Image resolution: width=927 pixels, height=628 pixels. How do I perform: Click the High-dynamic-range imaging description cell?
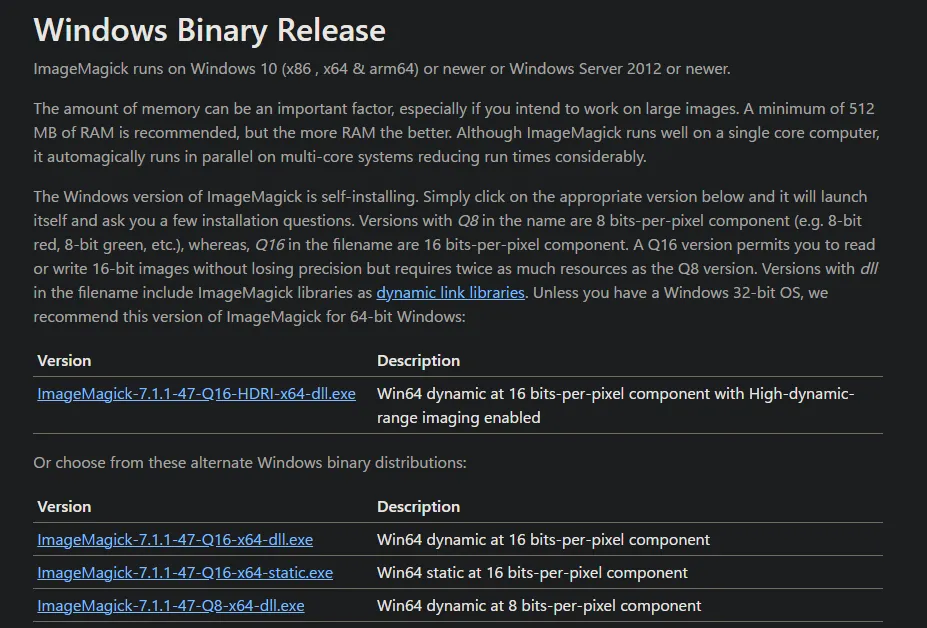[x=615, y=405]
